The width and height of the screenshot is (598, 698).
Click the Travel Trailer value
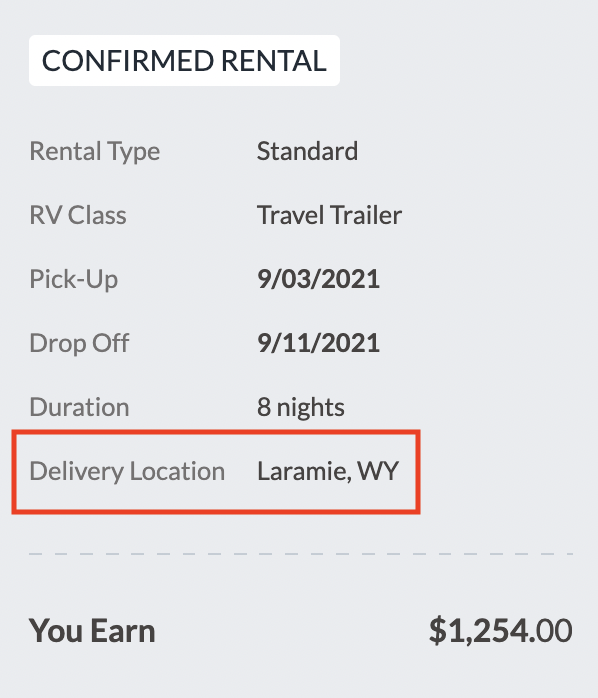330,215
